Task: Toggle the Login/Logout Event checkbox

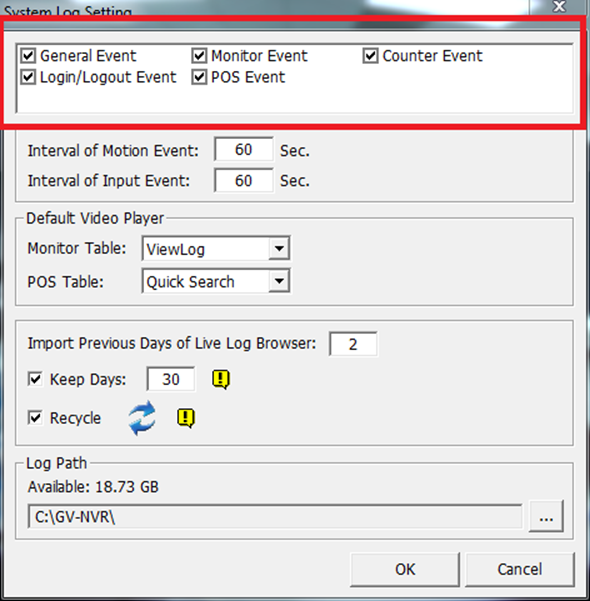Action: (28, 77)
